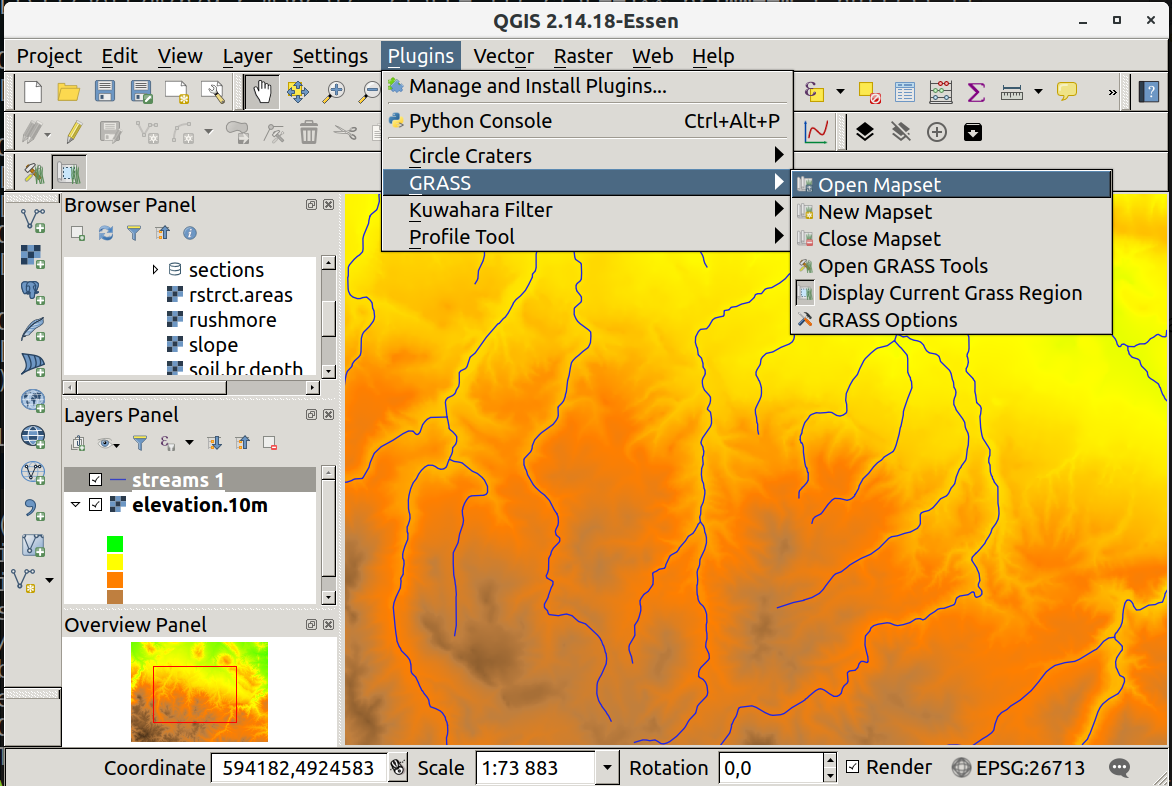Viewport: 1172px width, 786px height.
Task: Toggle the Render checkbox in status bar
Action: (853, 767)
